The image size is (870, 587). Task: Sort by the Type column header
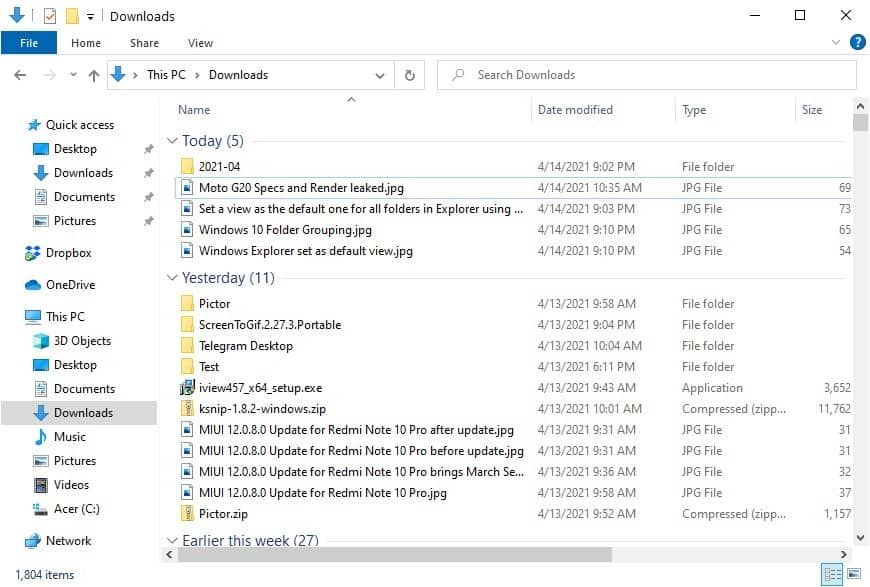(x=694, y=110)
